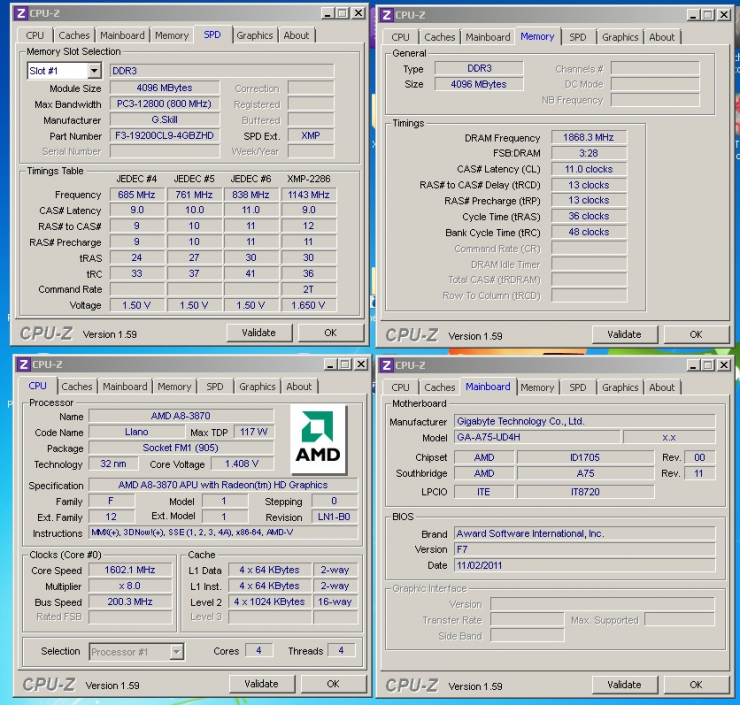Click Core Speed 1602.1 MHz value
The height and width of the screenshot is (705, 740).
(130, 570)
